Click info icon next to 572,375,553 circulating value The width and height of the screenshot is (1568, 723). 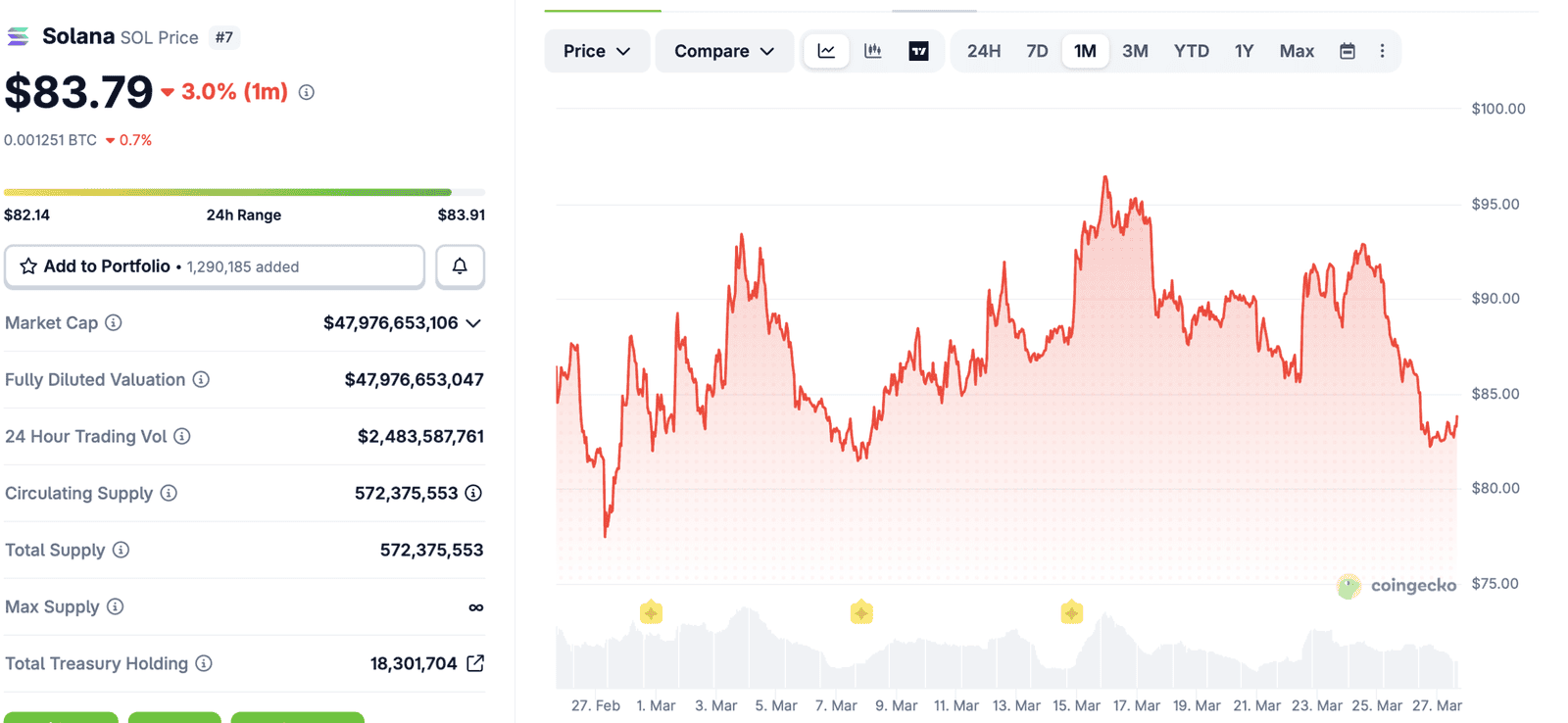point(473,493)
